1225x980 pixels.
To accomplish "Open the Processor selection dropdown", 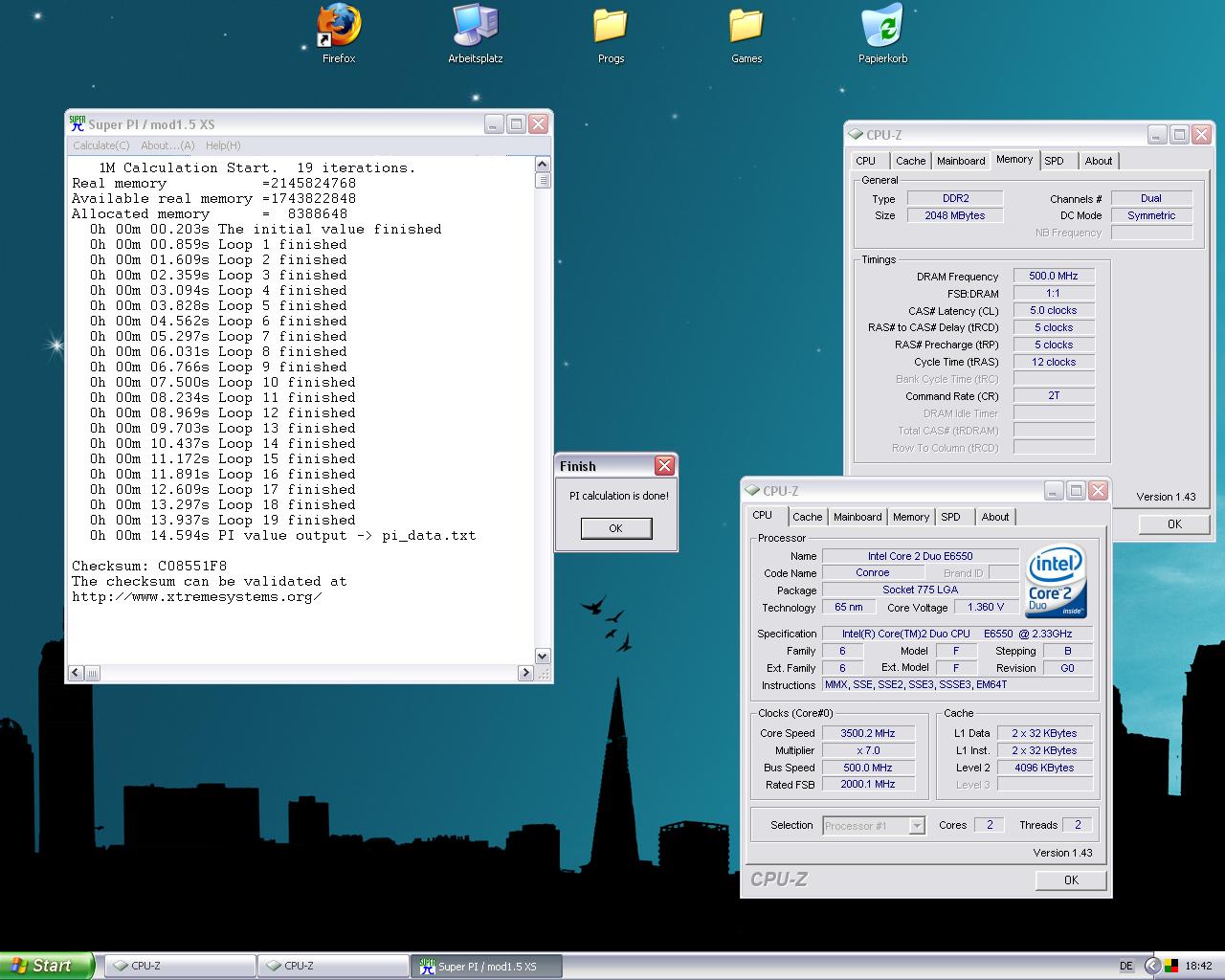I will tap(917, 825).
